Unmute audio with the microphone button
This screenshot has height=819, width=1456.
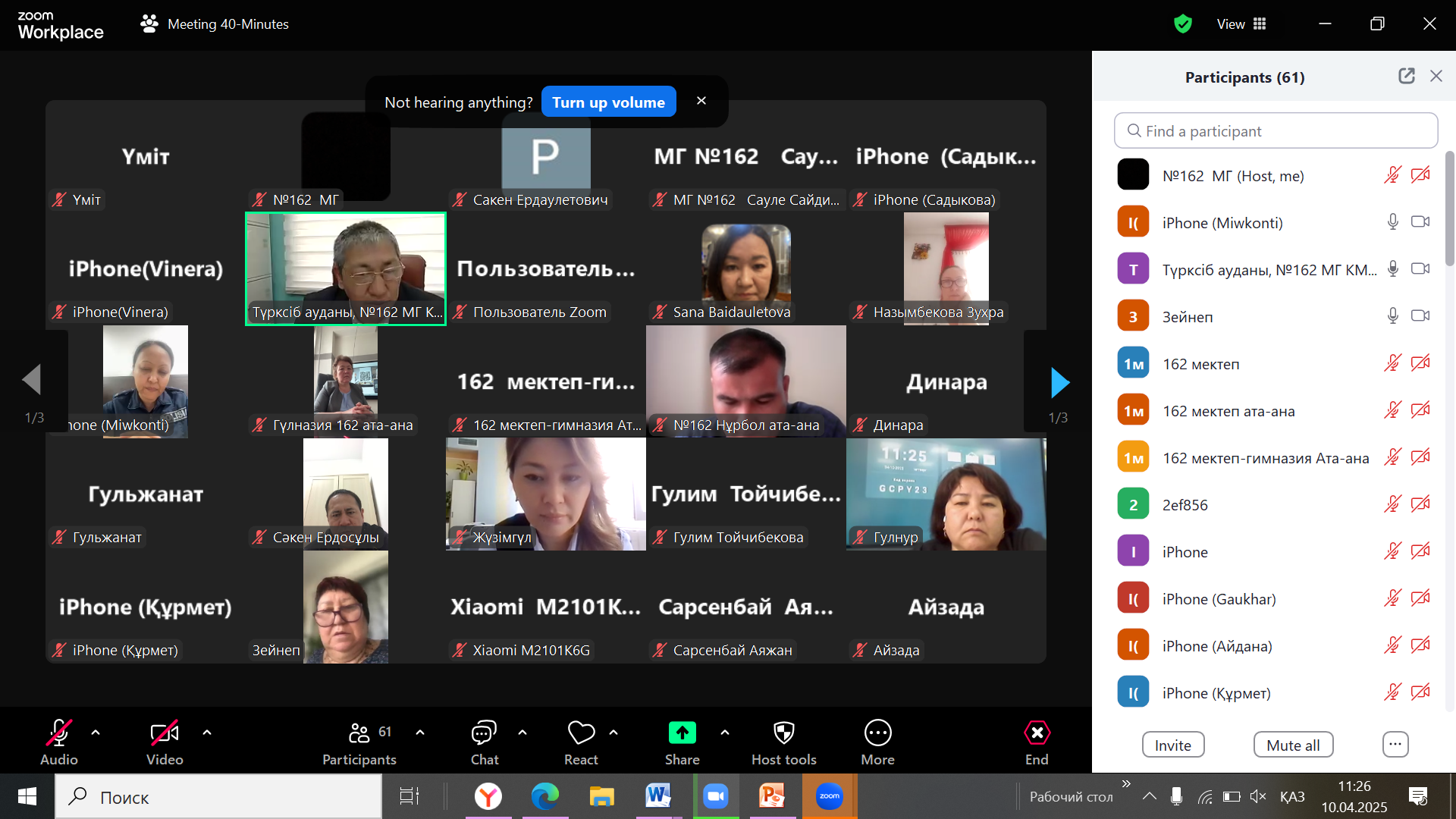[59, 733]
